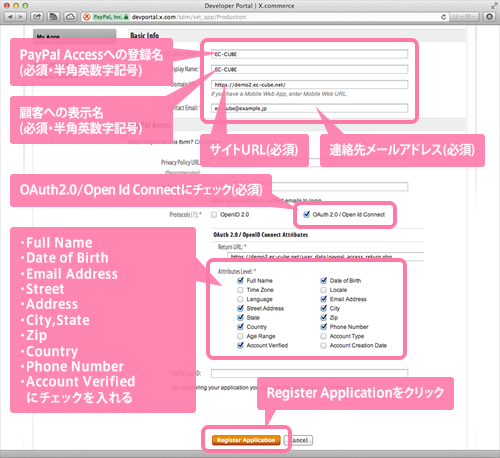500x458 pixels.
Task: Toggle the Phone Number checkbox
Action: 323,327
